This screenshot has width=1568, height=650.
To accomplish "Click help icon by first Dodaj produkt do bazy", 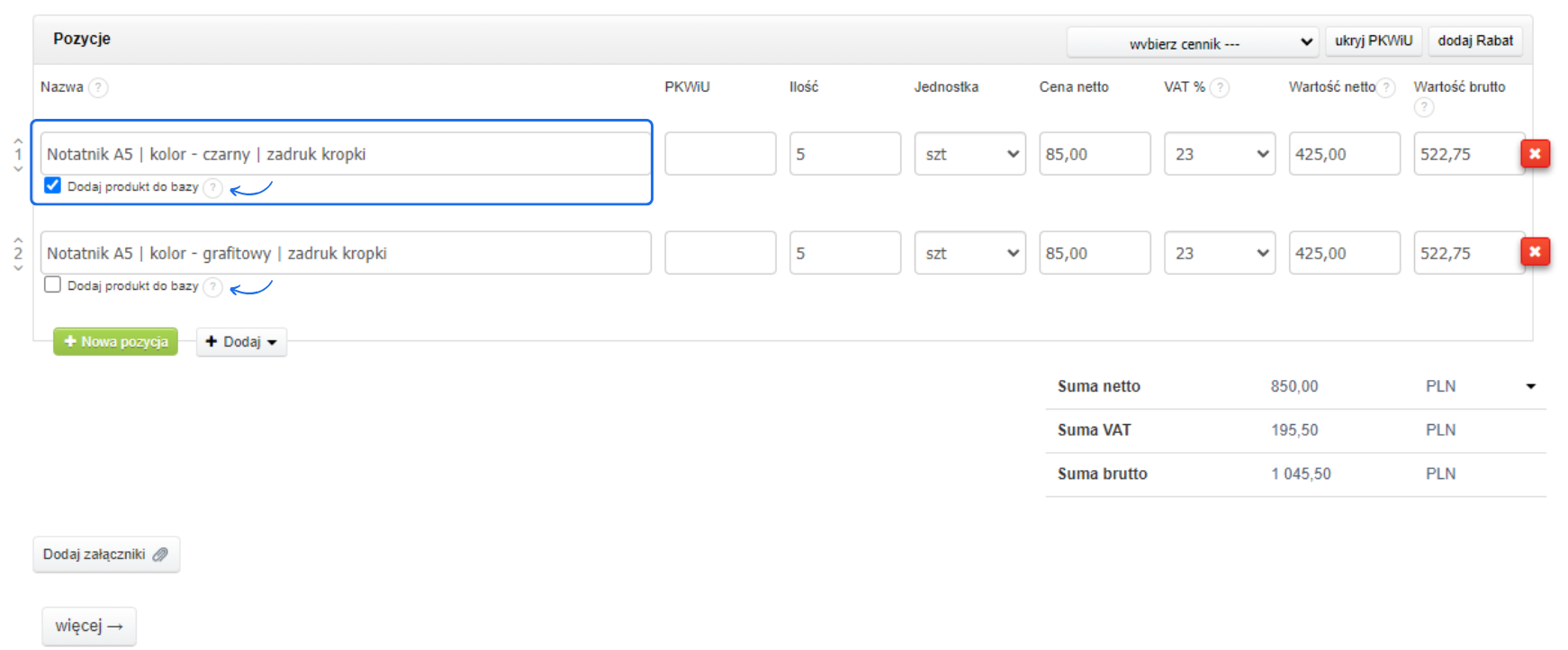I will pyautogui.click(x=212, y=187).
